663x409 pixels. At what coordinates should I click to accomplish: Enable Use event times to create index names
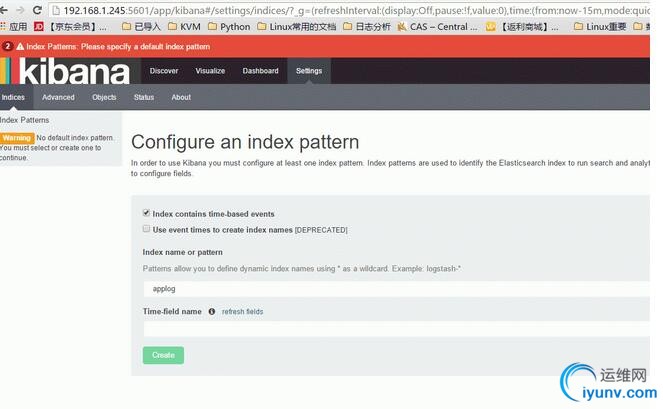(146, 229)
